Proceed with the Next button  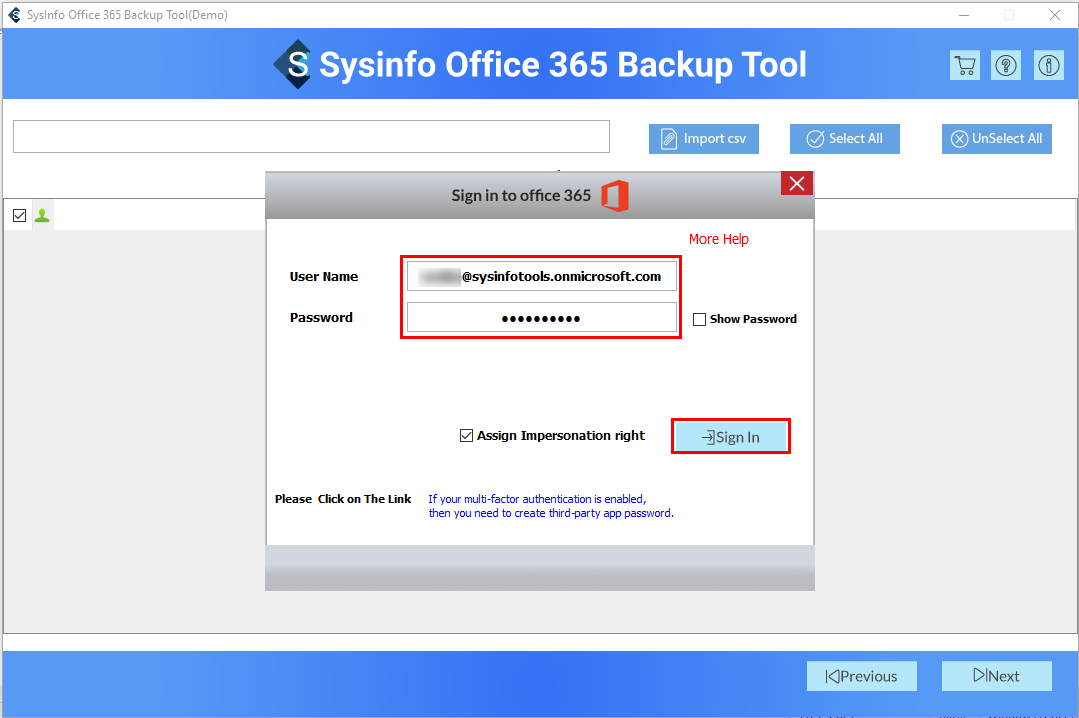[996, 676]
